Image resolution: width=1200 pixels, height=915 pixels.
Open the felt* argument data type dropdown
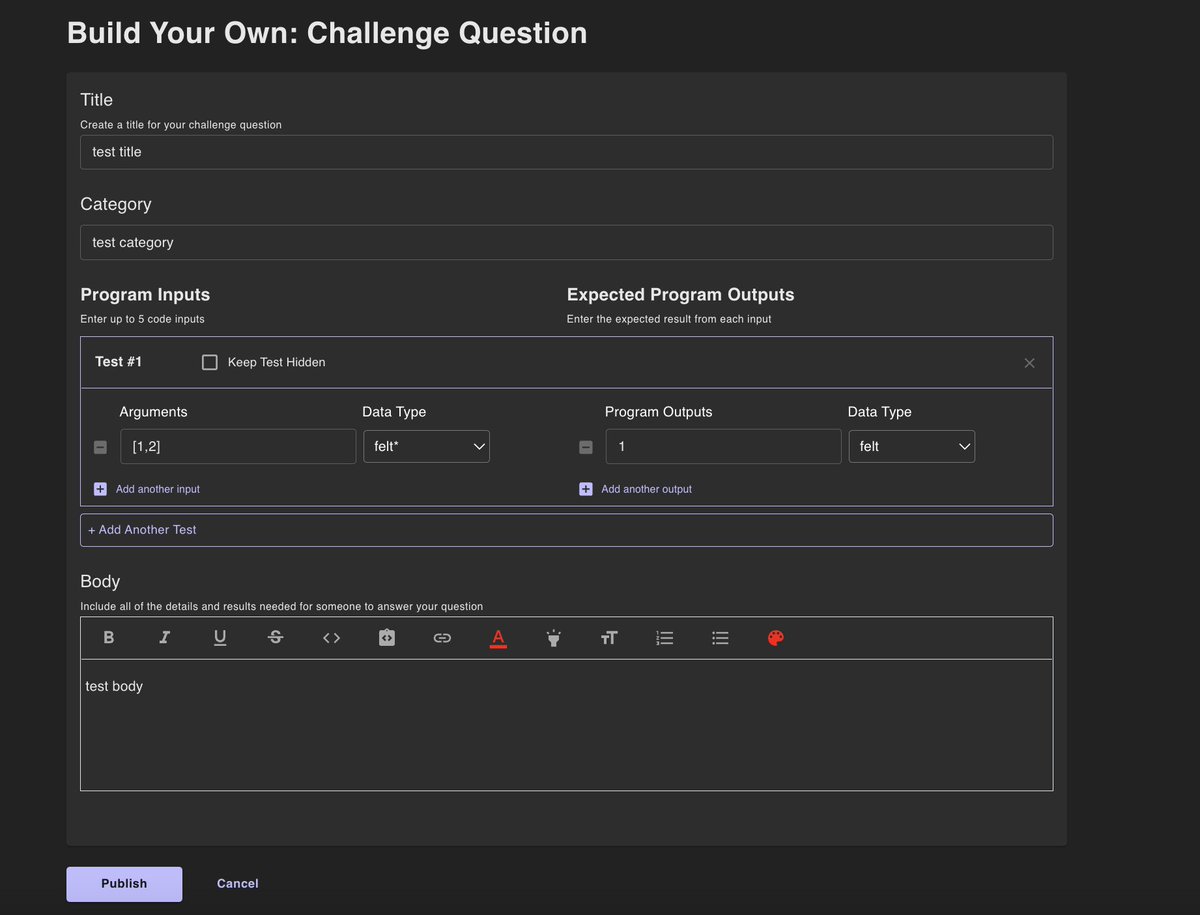(x=426, y=446)
